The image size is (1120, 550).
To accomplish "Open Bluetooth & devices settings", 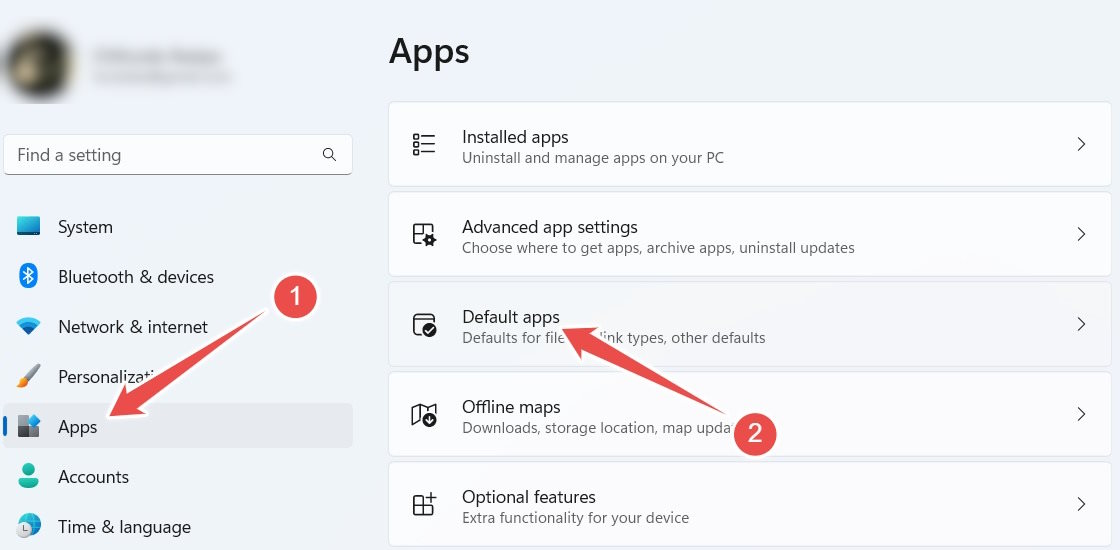I will (178, 276).
